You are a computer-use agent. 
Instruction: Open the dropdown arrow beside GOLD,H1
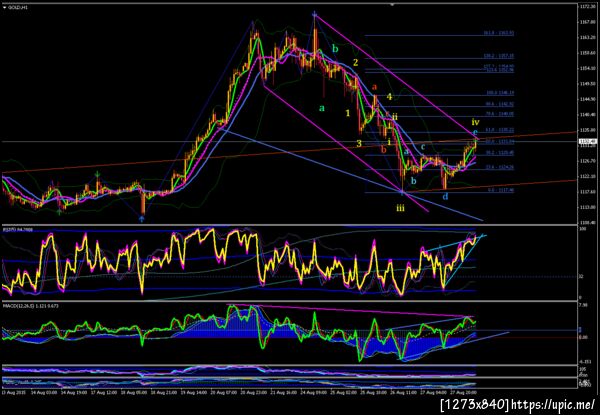point(4,7)
